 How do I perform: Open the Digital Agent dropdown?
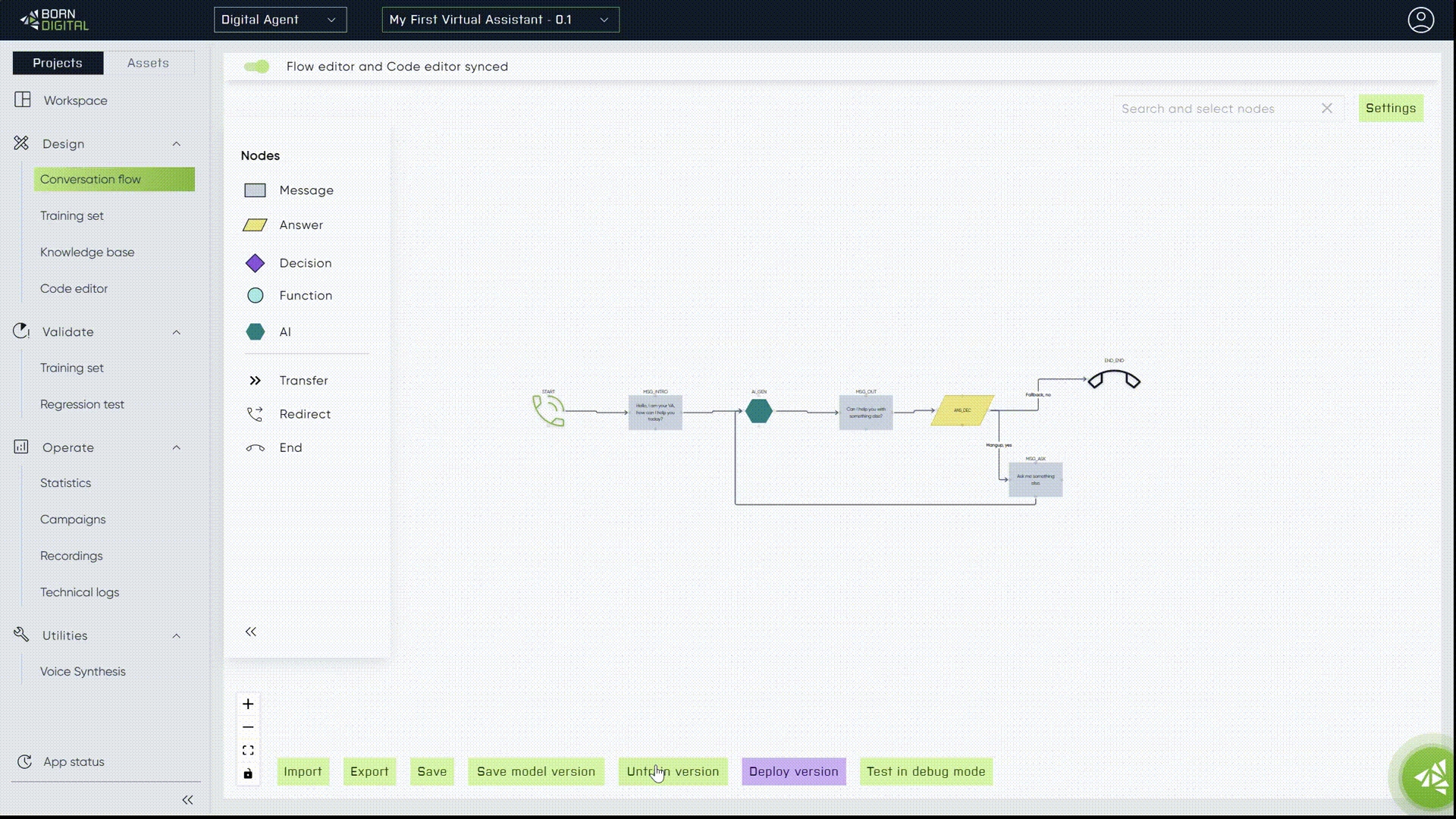click(280, 20)
